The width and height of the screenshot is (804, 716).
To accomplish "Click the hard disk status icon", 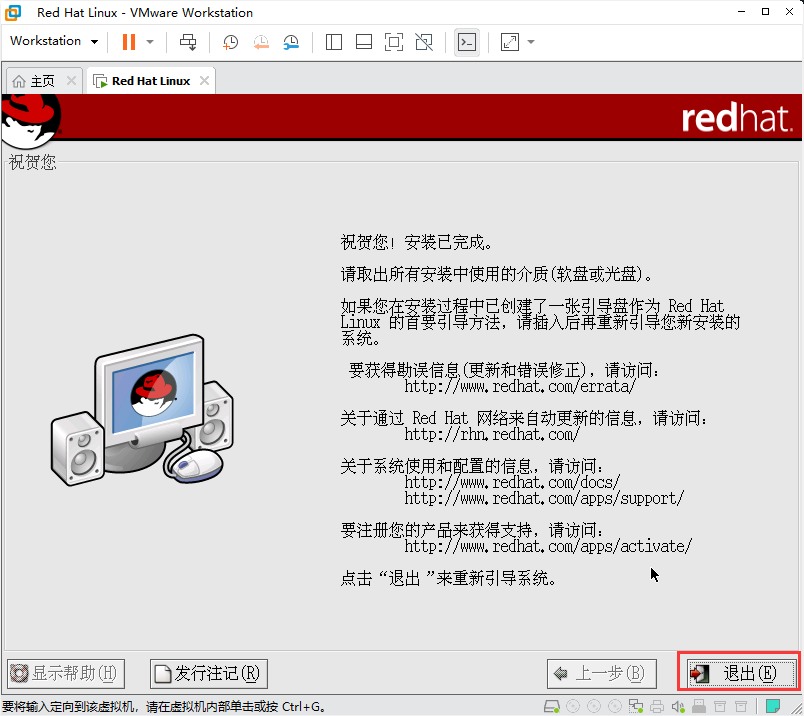I will 550,706.
